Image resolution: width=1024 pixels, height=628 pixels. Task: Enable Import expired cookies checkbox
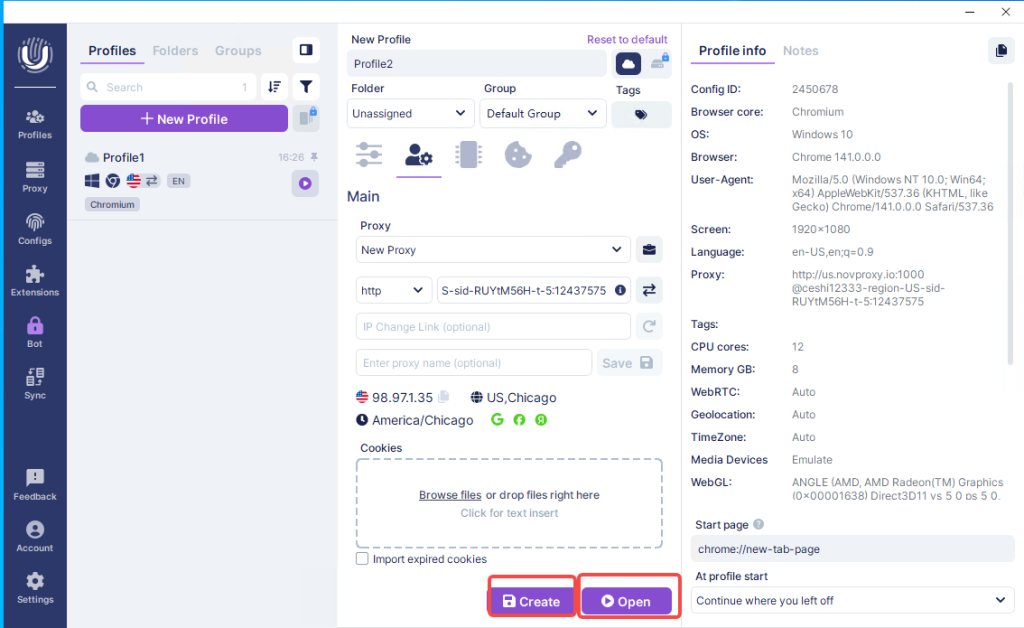click(362, 559)
